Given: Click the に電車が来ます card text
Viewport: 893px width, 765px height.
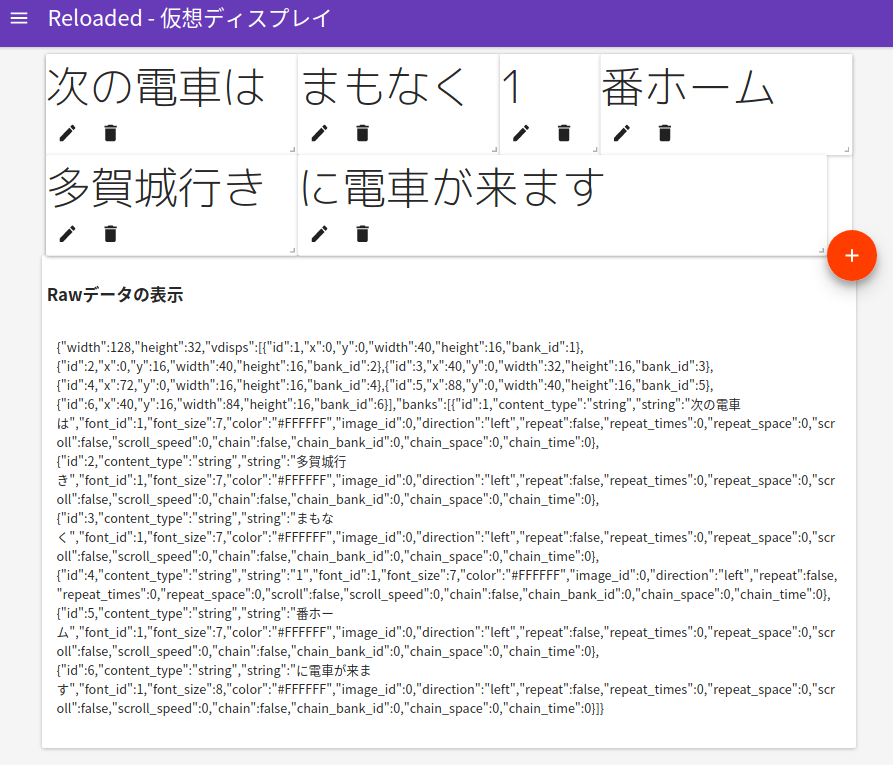Looking at the screenshot, I should click(452, 187).
